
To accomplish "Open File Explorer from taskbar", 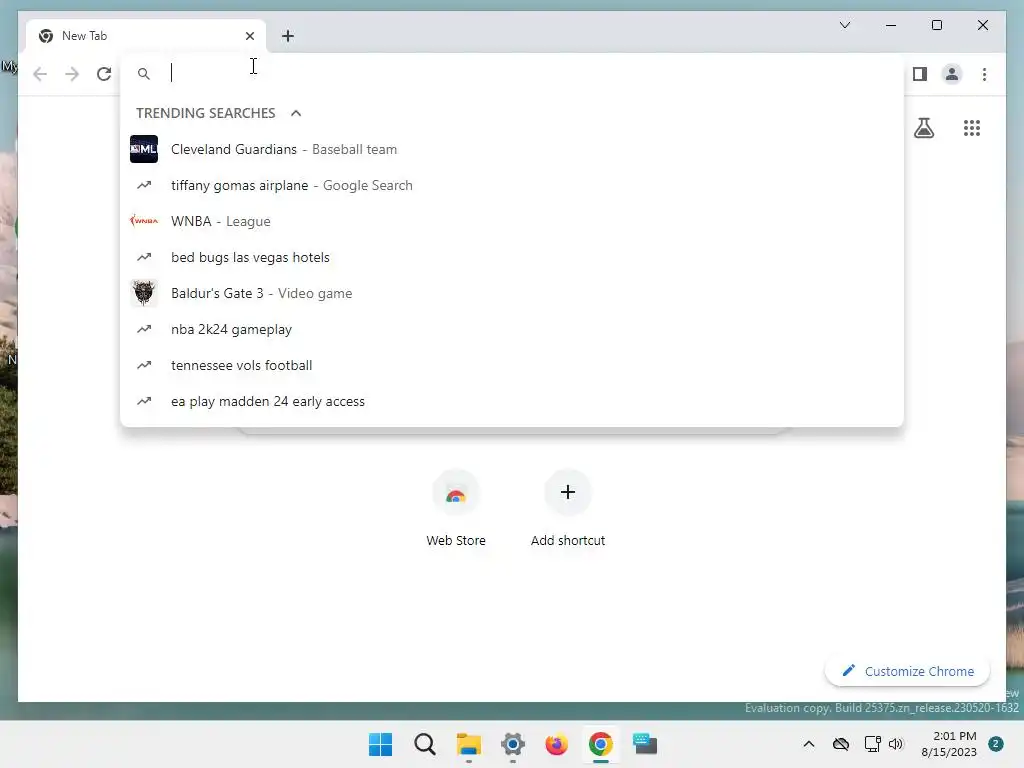I will pos(468,744).
